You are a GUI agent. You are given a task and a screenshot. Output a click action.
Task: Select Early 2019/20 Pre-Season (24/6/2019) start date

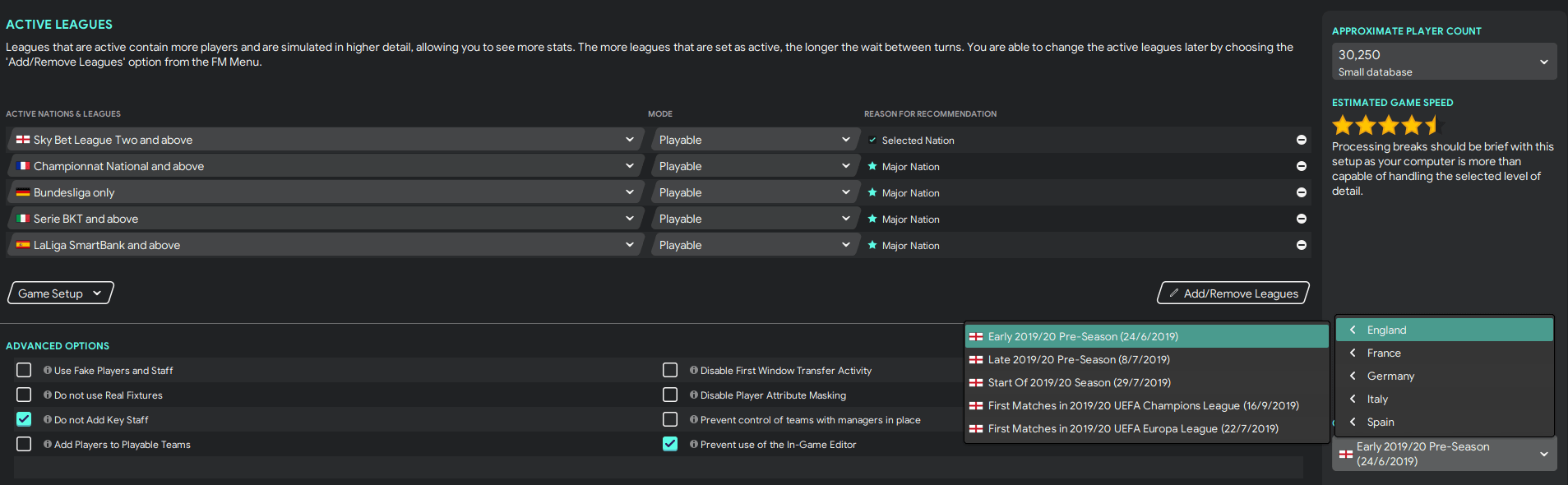pos(1146,336)
